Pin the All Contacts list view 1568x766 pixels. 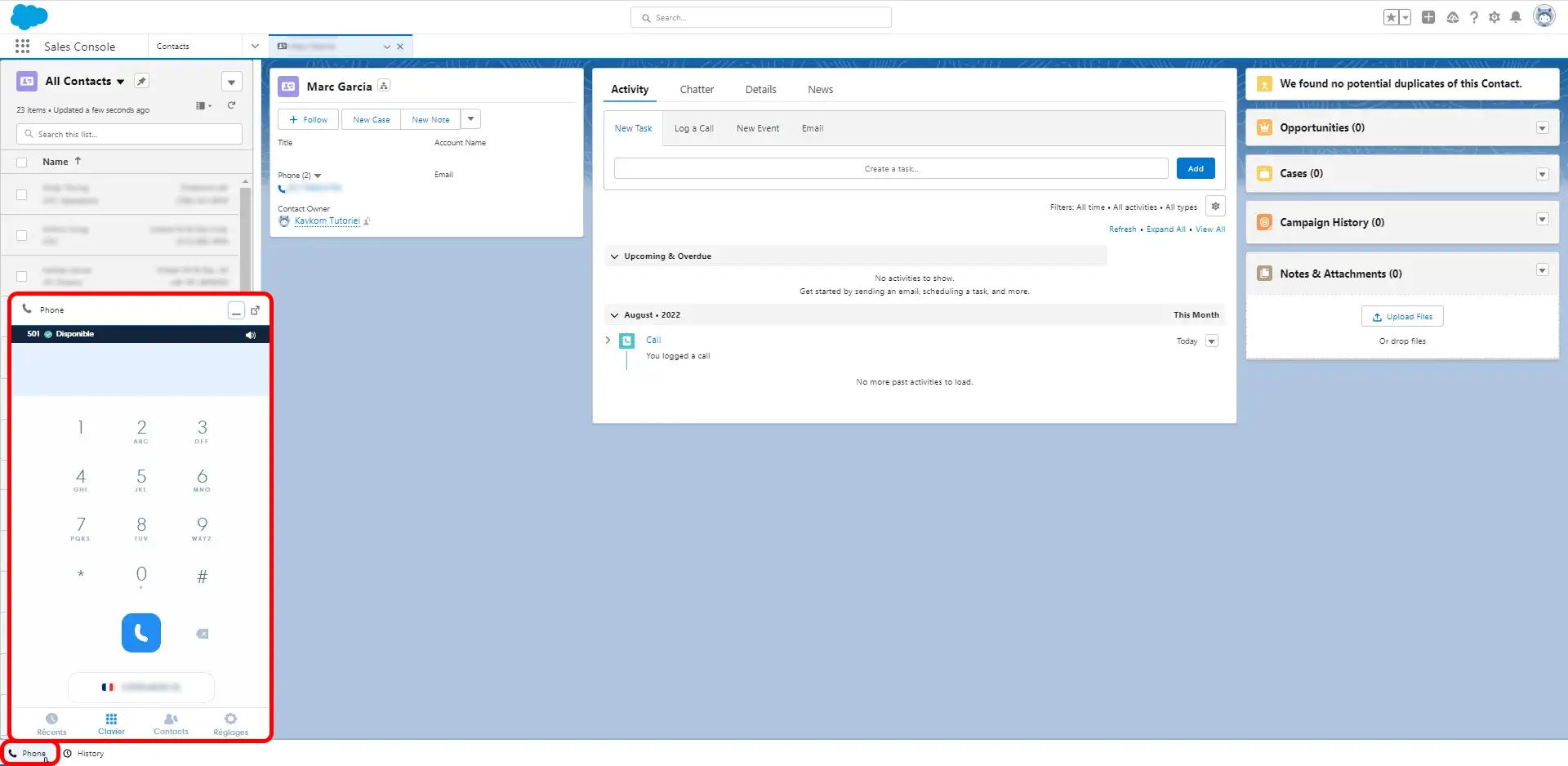point(141,81)
